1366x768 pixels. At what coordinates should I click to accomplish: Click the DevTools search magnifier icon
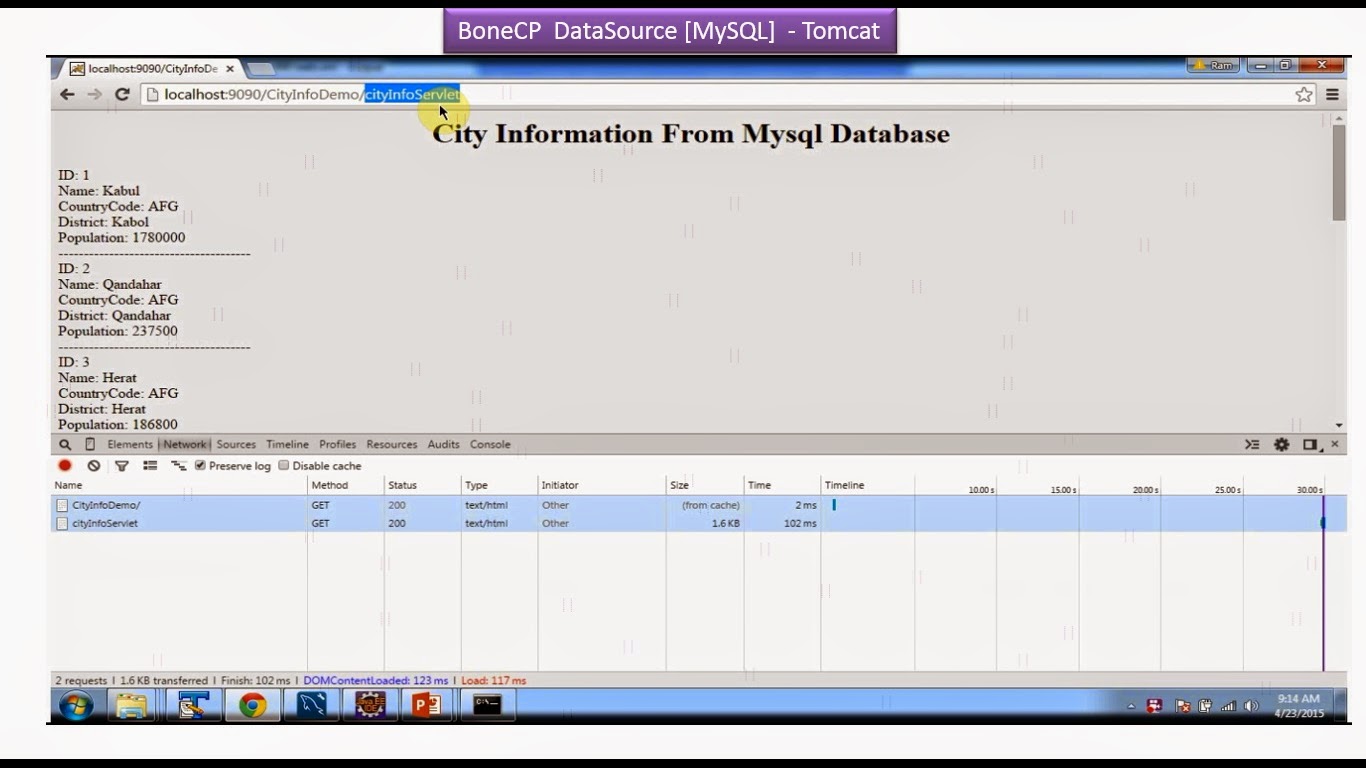tap(65, 445)
